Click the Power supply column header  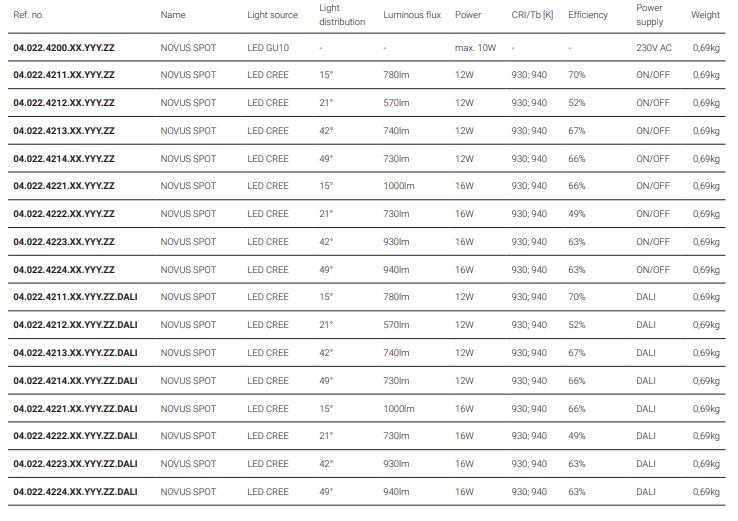650,15
